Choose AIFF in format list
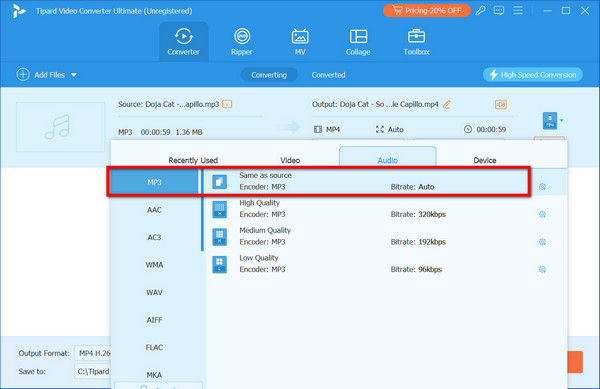Image resolution: width=600 pixels, height=389 pixels. pyautogui.click(x=155, y=320)
